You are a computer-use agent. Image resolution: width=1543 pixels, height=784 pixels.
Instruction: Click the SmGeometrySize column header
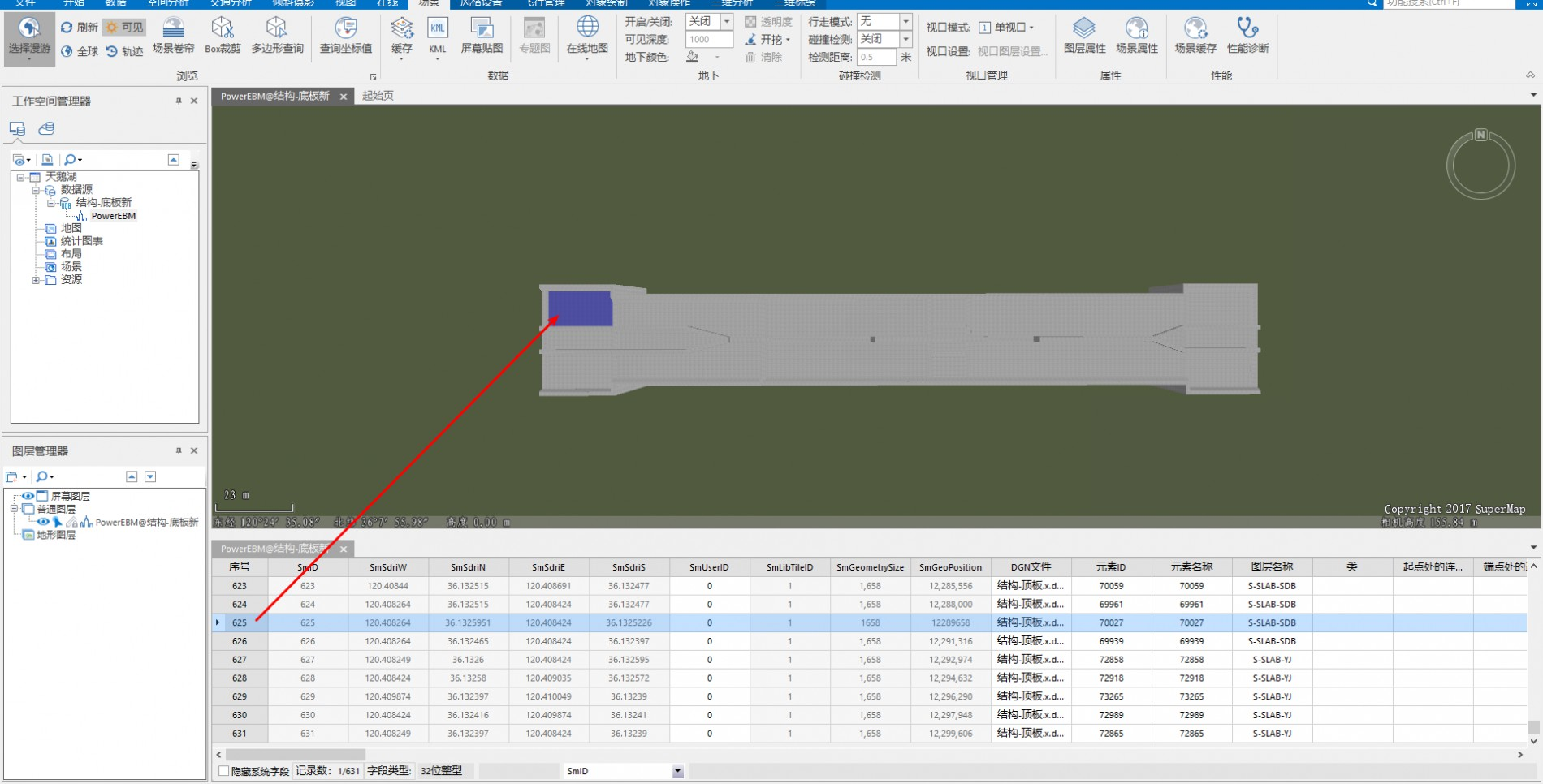click(x=870, y=567)
